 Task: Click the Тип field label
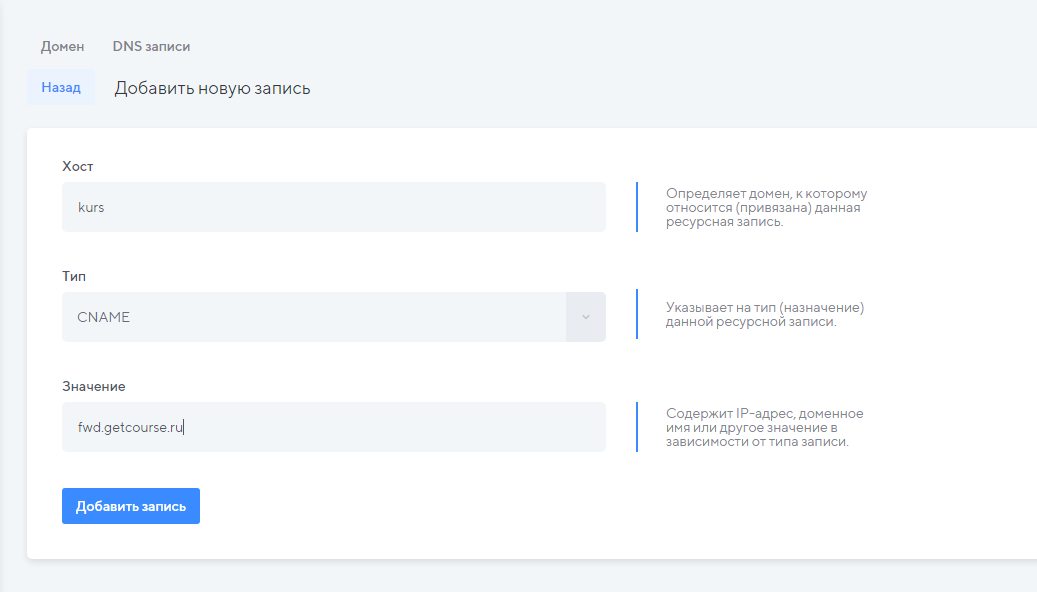pyautogui.click(x=74, y=276)
